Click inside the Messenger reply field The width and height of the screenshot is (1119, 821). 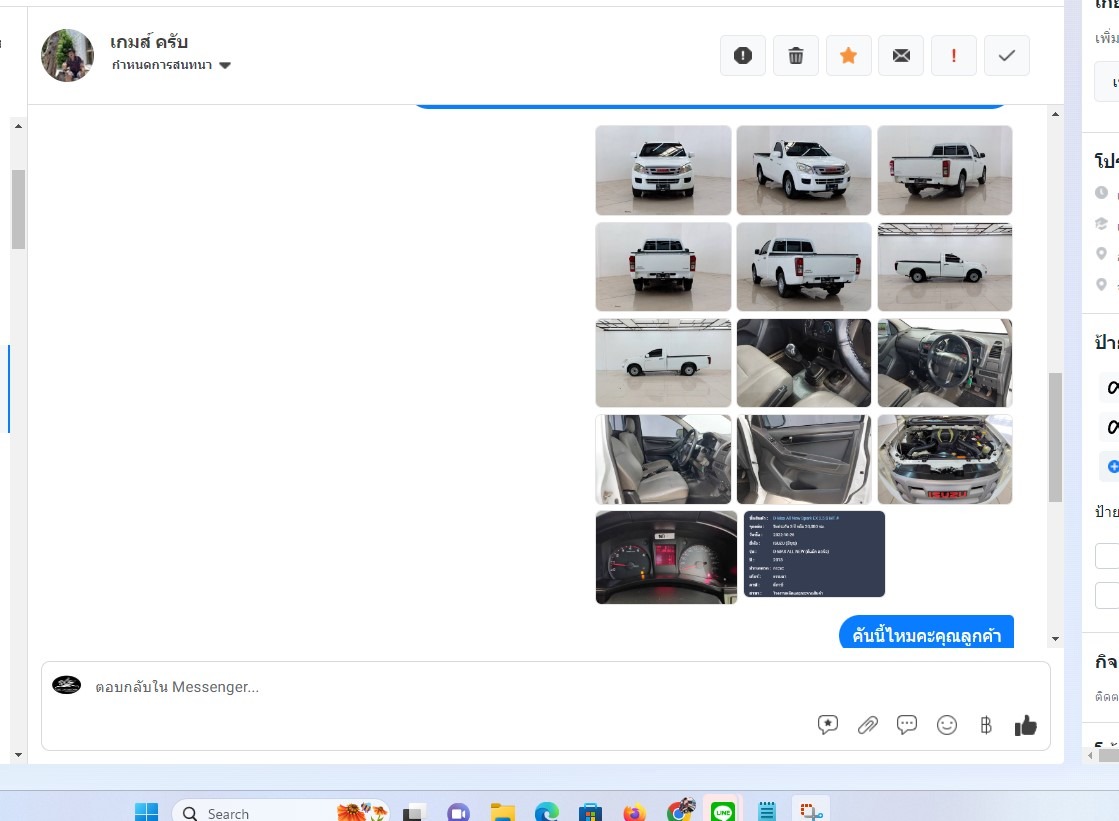tap(450, 688)
